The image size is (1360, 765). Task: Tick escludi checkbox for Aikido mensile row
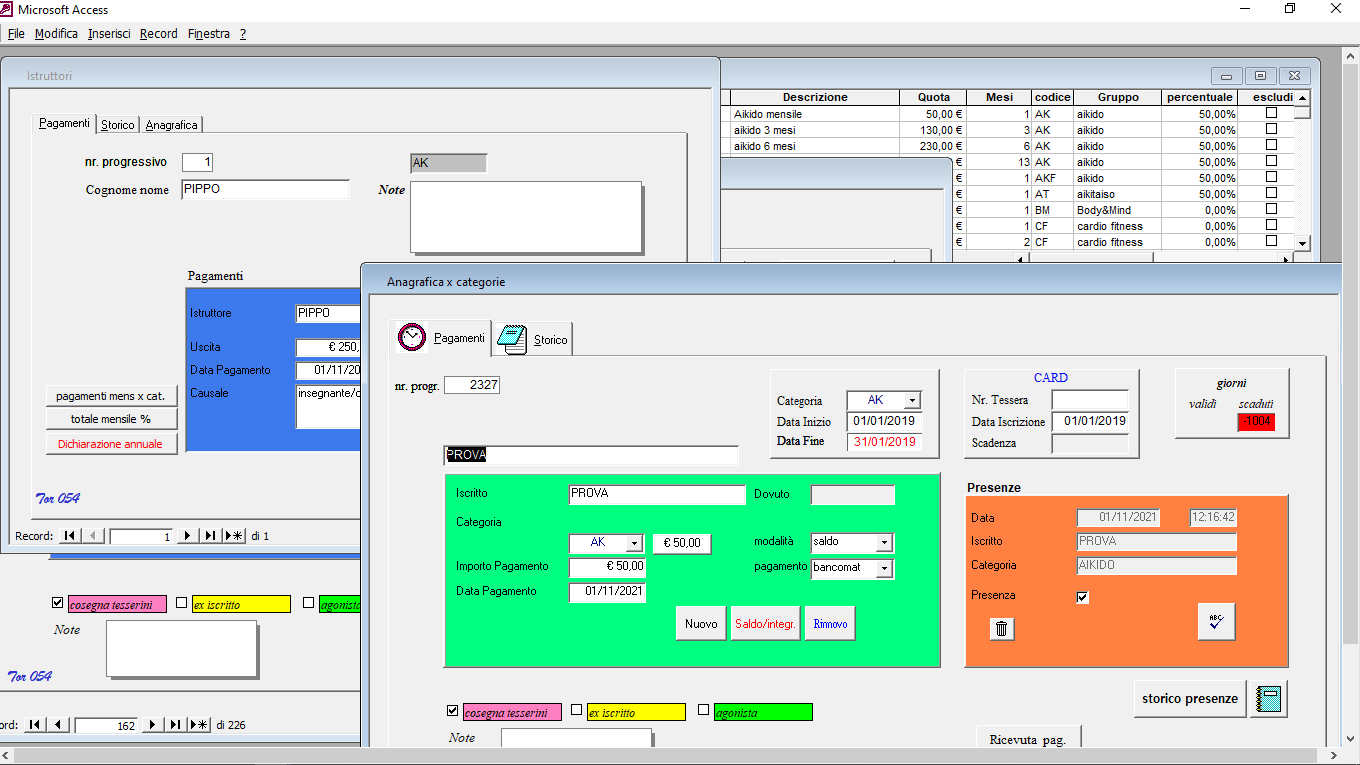tap(1271, 114)
